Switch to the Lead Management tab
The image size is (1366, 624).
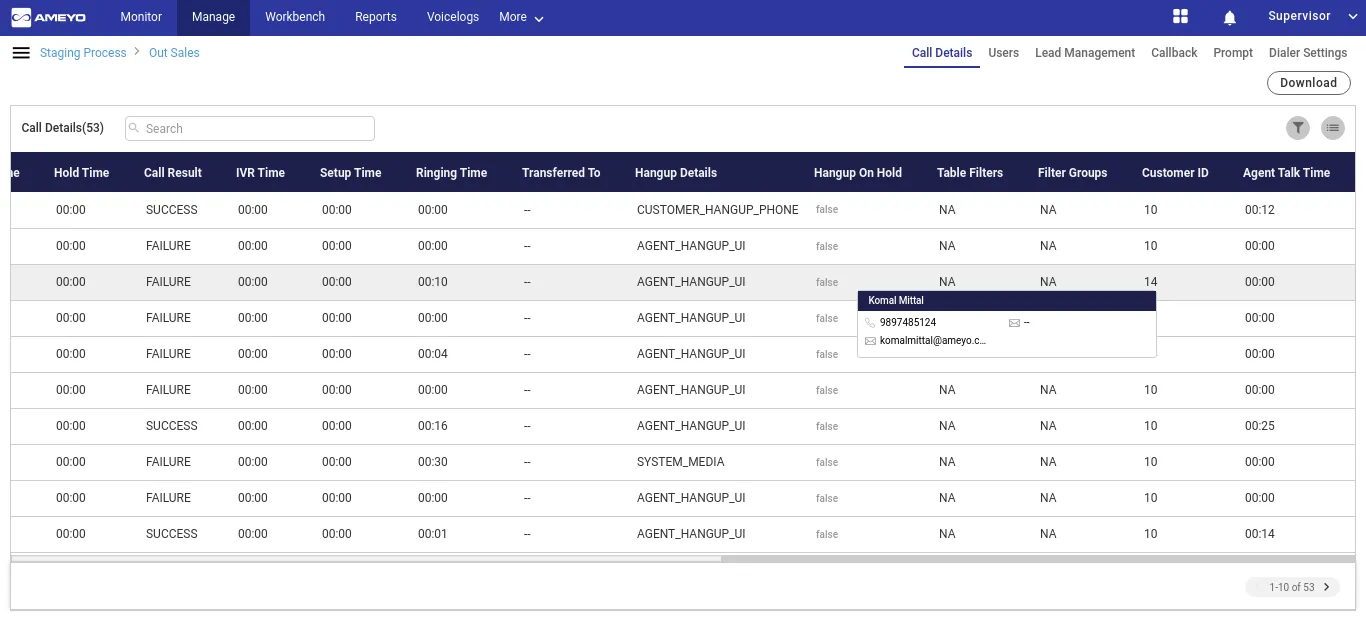coord(1085,53)
